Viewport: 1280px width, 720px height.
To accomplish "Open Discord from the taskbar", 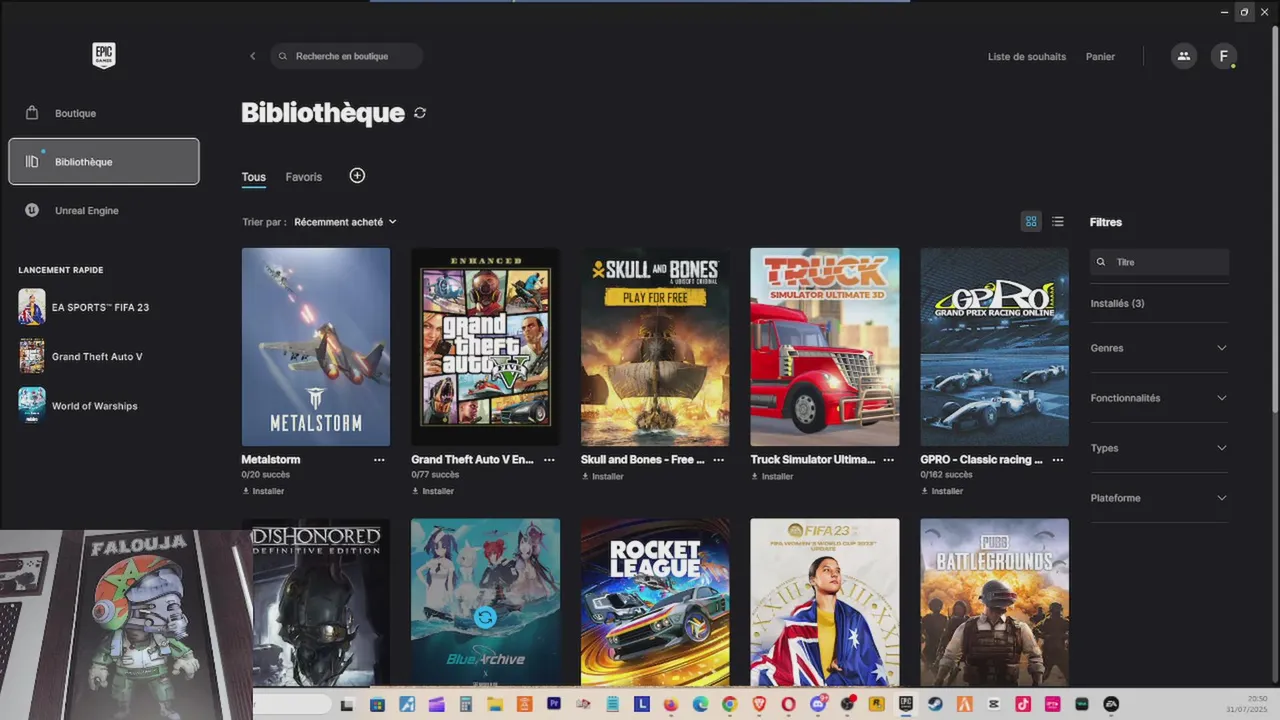I will coord(818,704).
